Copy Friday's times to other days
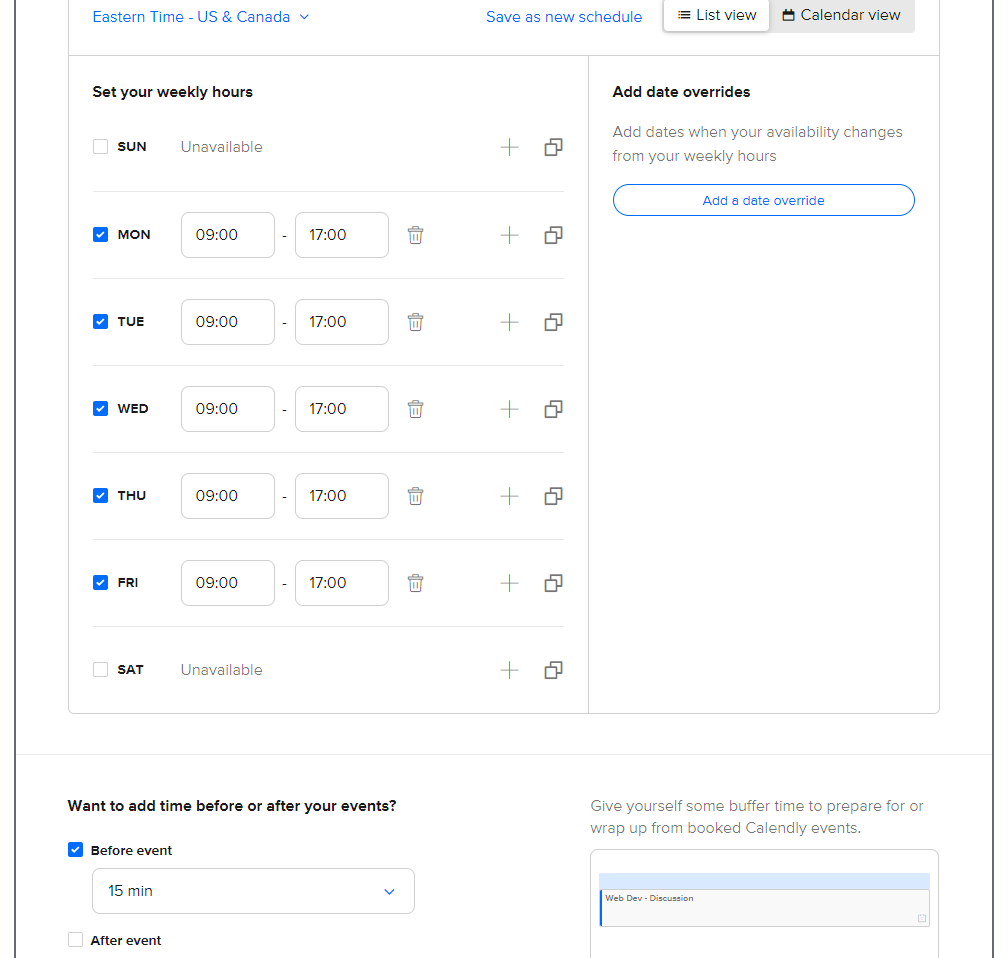 click(554, 583)
